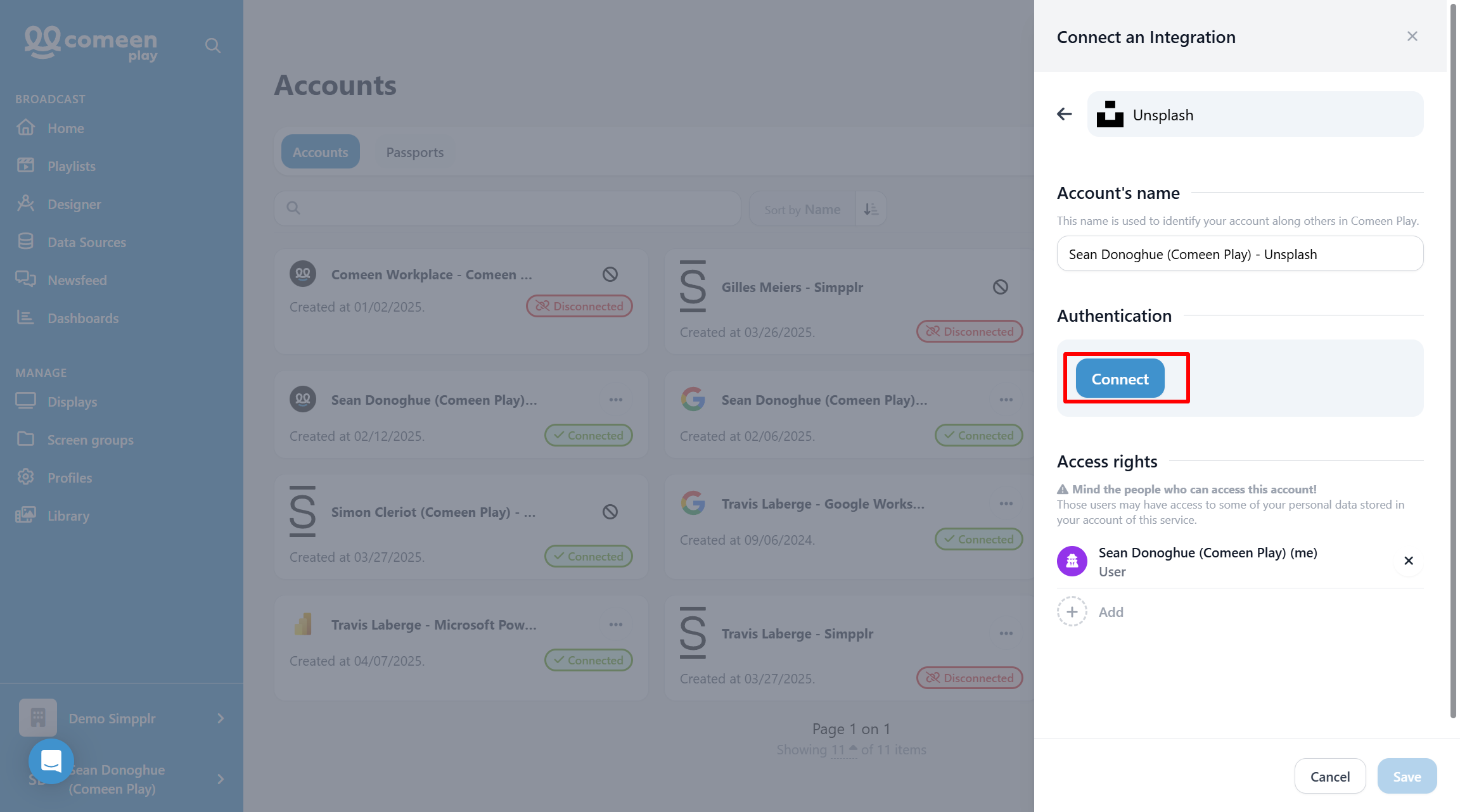Click the blocked icon on Gilles Meiers card

tap(1001, 287)
